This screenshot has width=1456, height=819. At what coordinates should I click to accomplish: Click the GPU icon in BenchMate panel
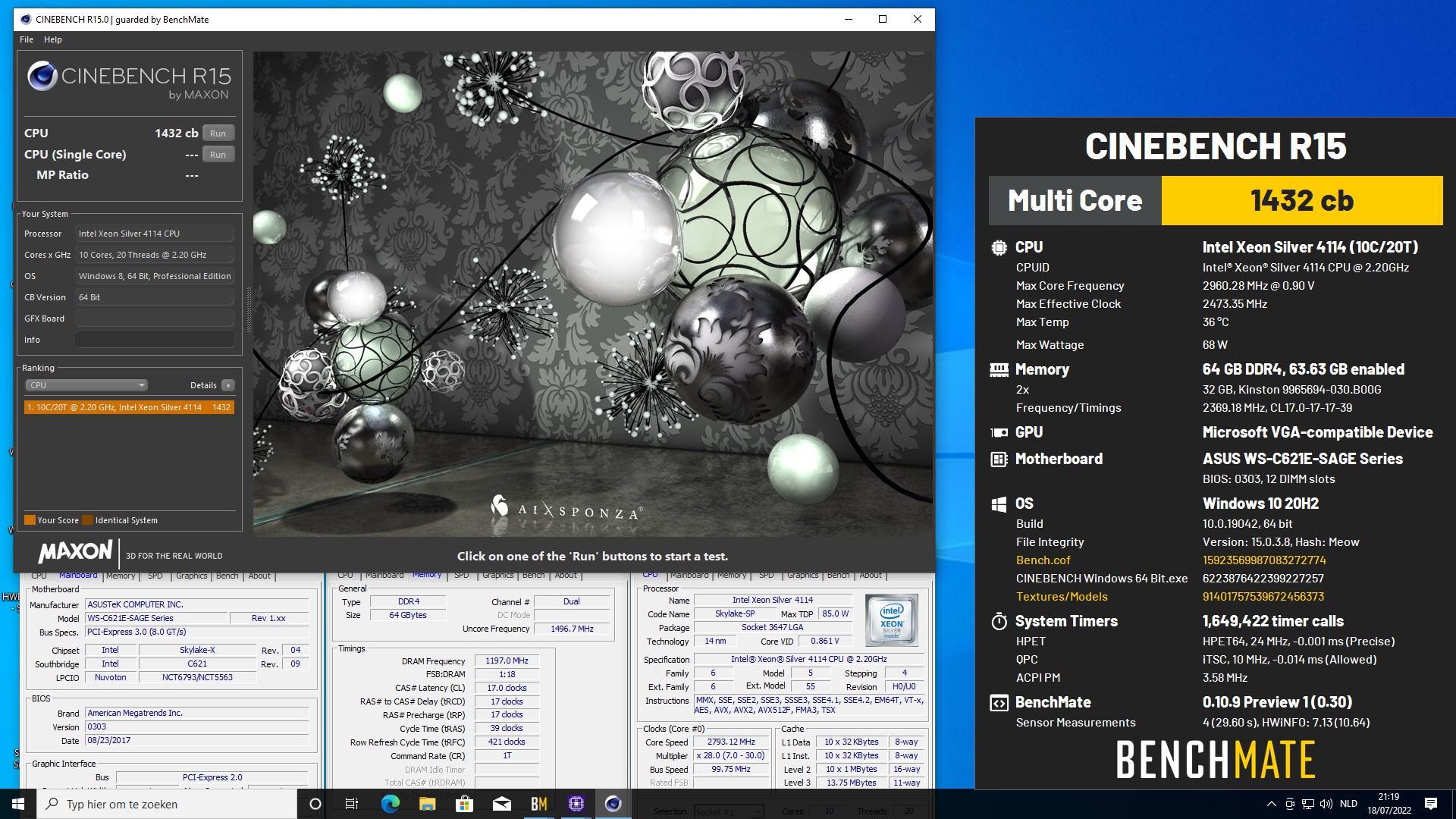click(999, 432)
